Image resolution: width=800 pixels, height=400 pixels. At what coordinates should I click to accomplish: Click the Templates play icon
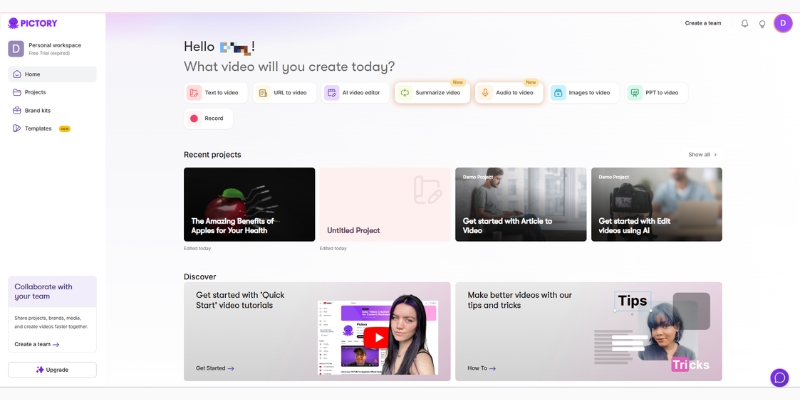pos(17,129)
